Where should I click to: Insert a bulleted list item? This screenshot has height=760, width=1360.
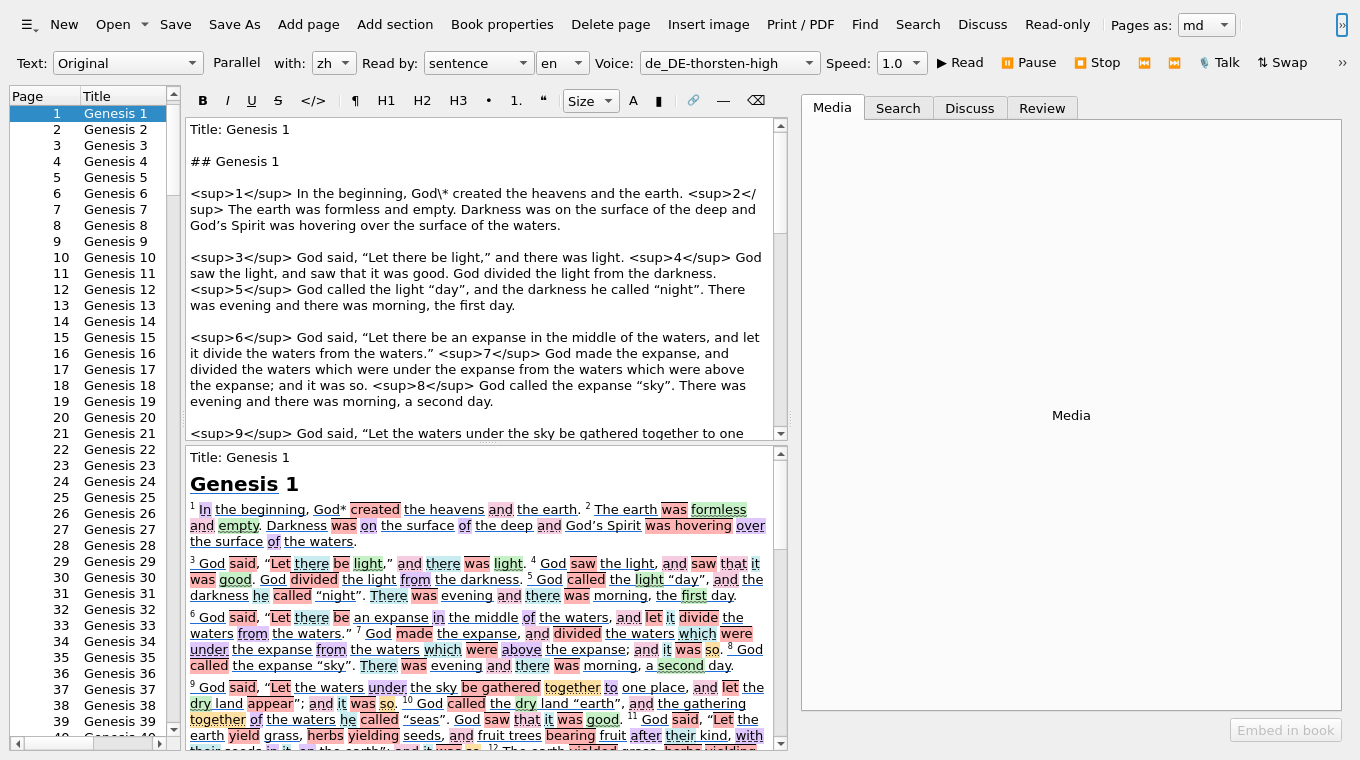pos(488,100)
